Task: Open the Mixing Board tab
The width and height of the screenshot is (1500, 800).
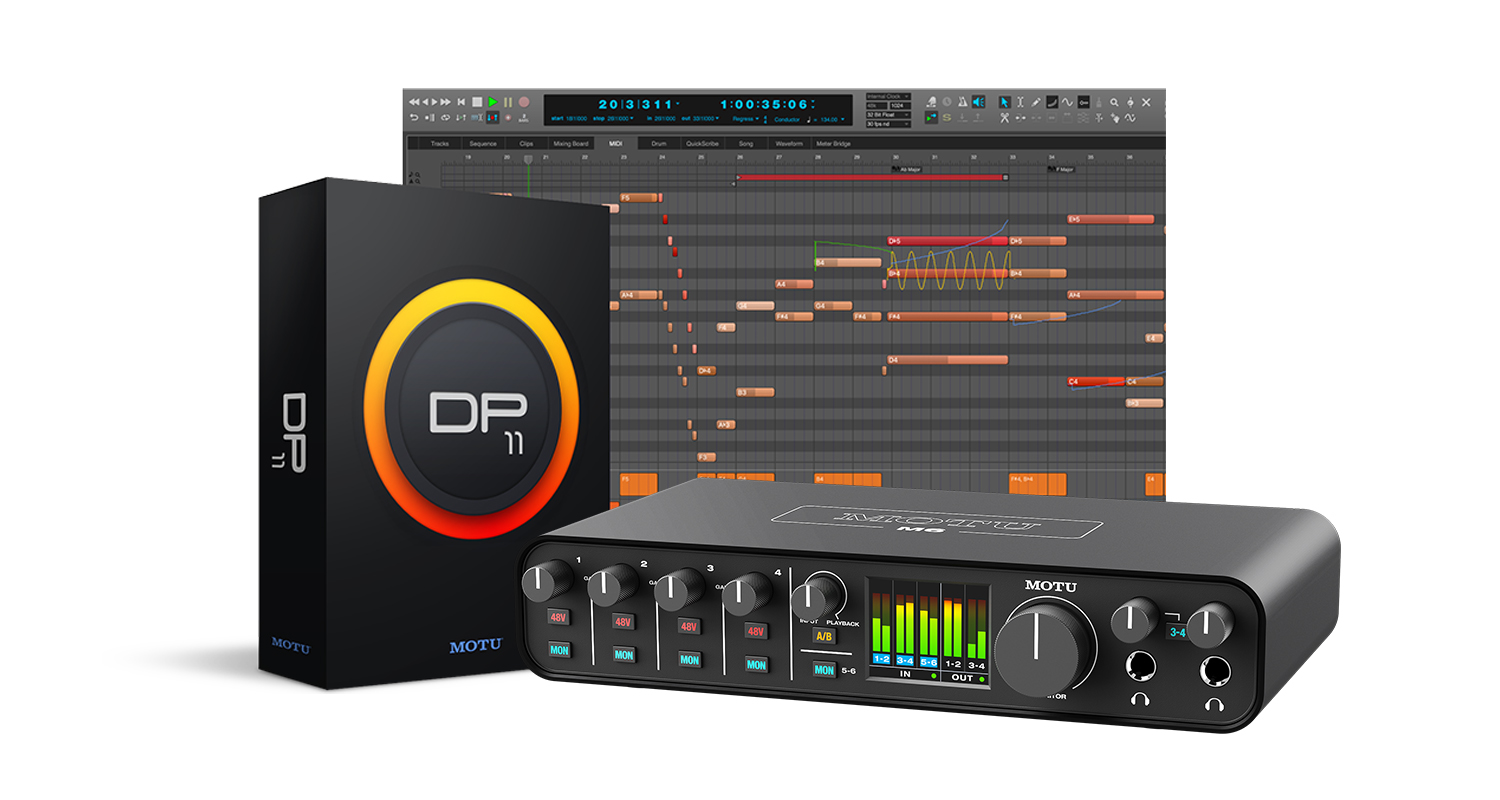Action: [571, 144]
